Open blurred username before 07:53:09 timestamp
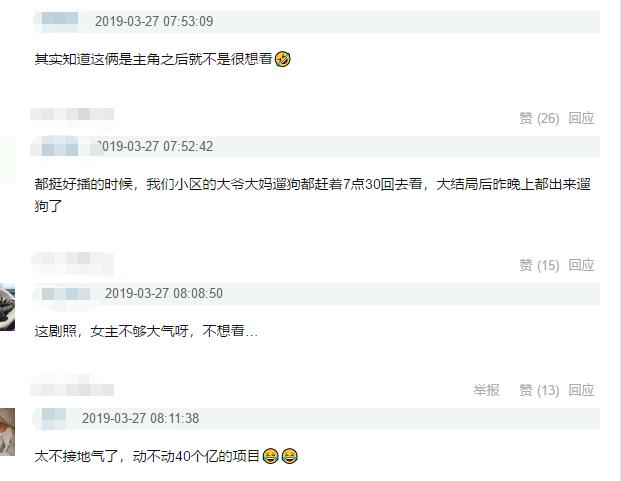Screen dimensions: 621x481 60,19
